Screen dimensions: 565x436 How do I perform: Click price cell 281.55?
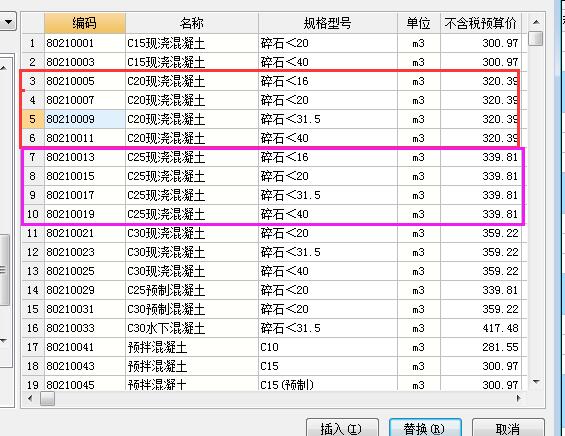[481, 347]
